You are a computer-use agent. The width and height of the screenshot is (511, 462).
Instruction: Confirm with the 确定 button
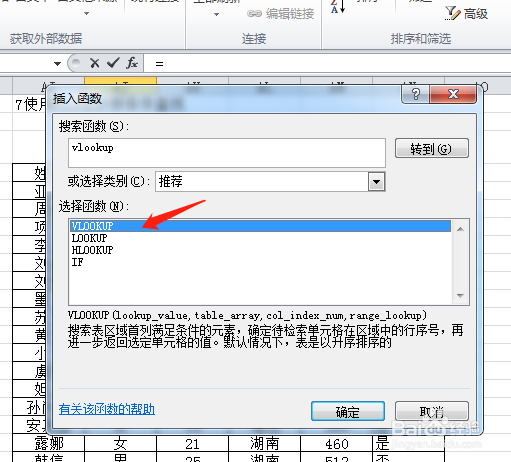[348, 411]
